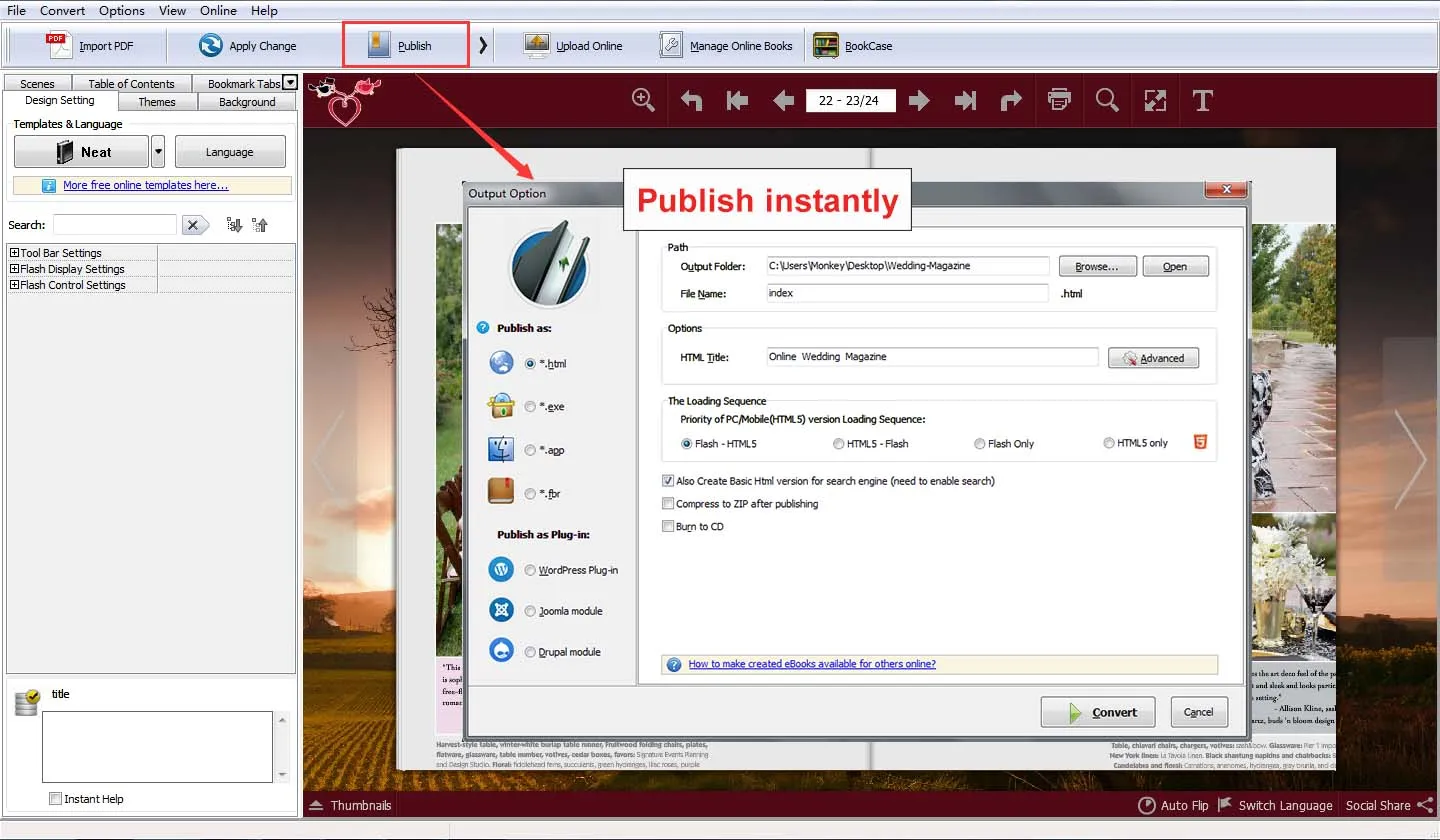This screenshot has width=1440, height=840.
Task: Click the toolbar overflow chevron after Publish
Action: point(483,45)
